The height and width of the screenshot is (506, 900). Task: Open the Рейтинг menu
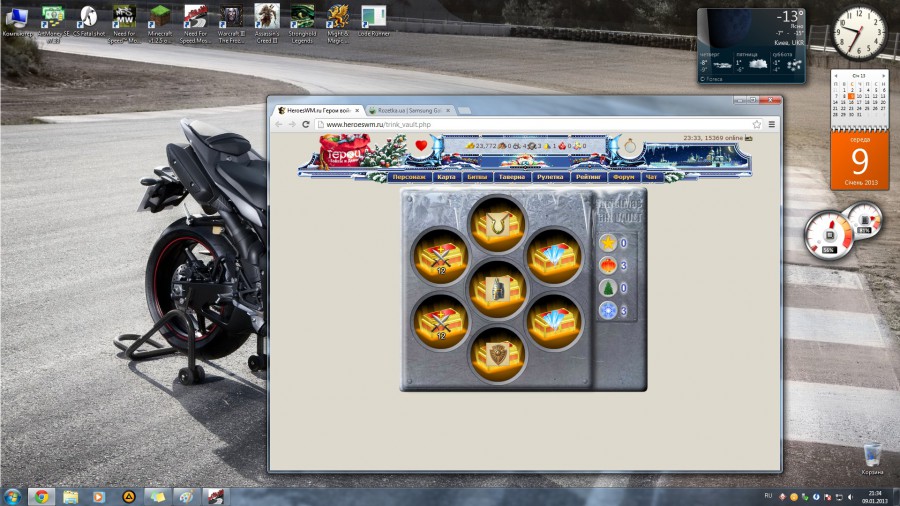(x=588, y=177)
